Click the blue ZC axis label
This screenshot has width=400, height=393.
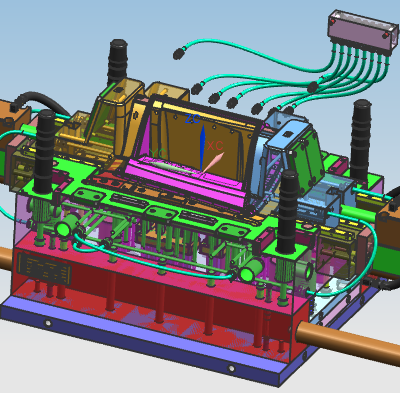coord(192,119)
